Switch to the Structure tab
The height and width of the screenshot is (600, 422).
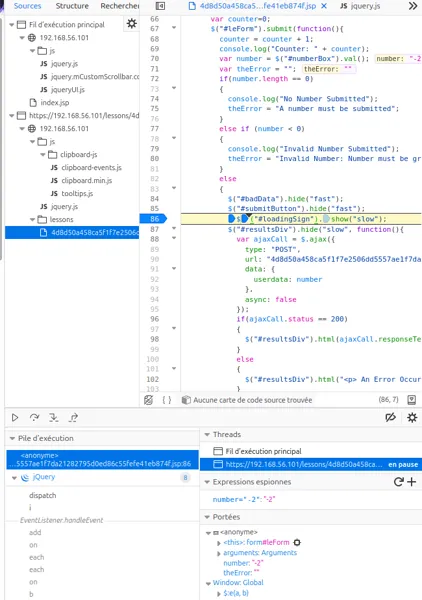click(x=72, y=6)
